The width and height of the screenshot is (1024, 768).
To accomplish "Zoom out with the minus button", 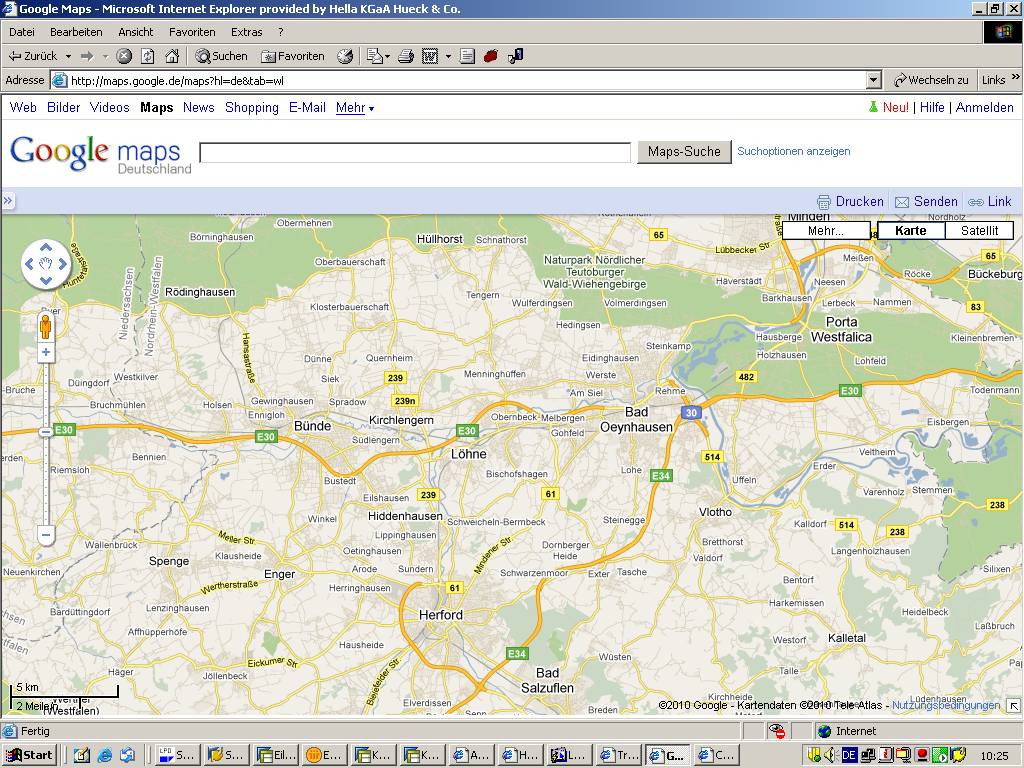I will [46, 535].
